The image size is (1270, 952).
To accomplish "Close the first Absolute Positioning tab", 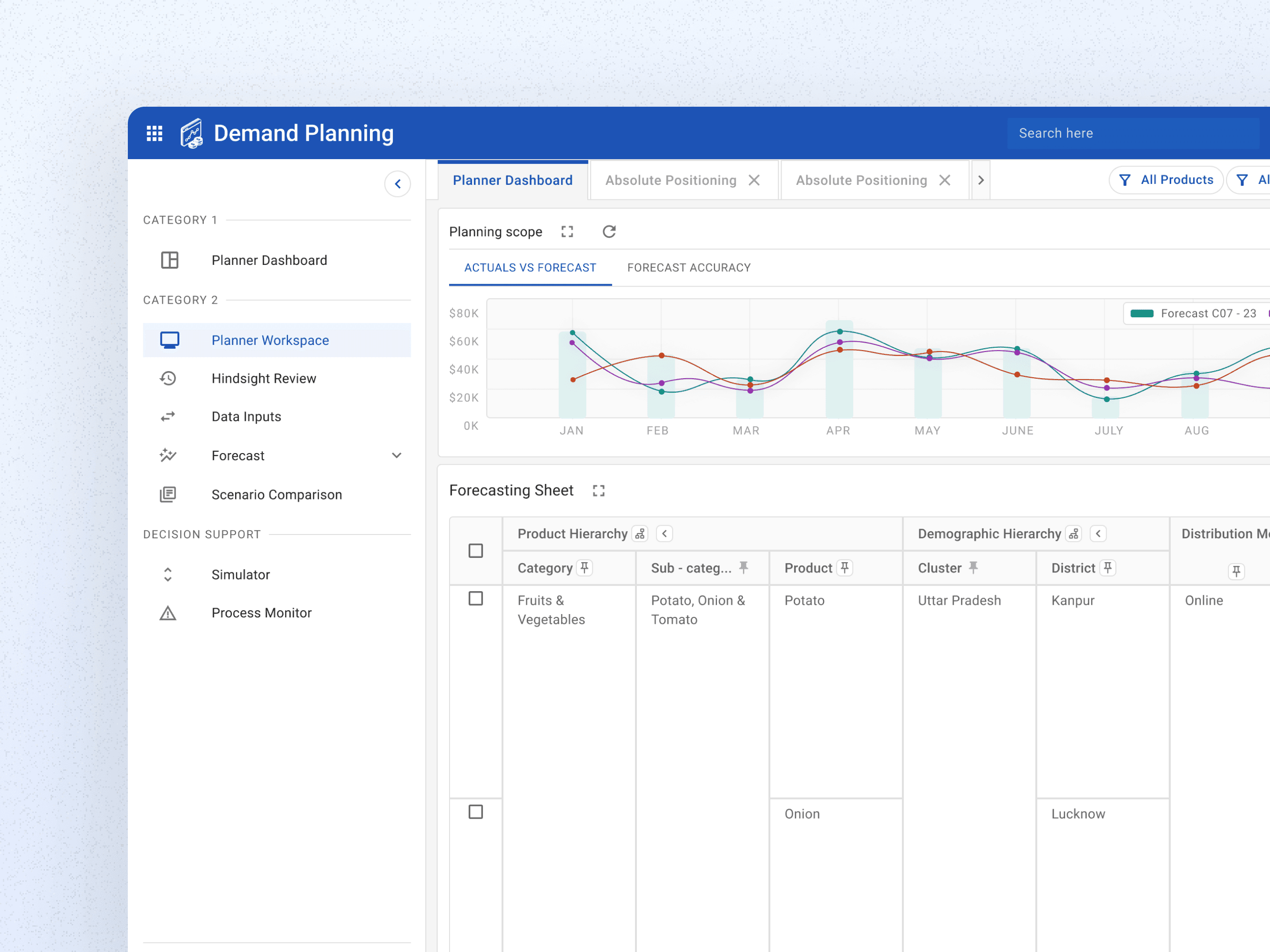I will coord(754,180).
